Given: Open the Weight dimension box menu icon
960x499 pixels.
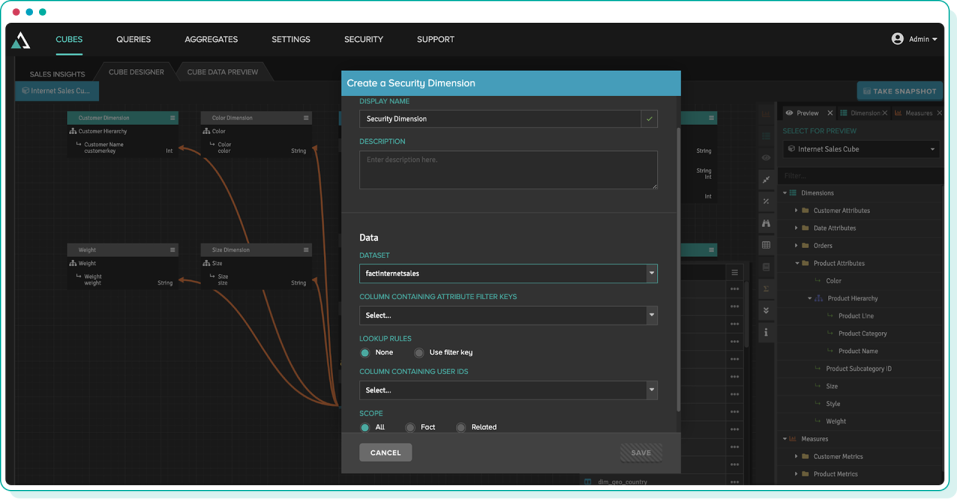Looking at the screenshot, I should click(173, 250).
